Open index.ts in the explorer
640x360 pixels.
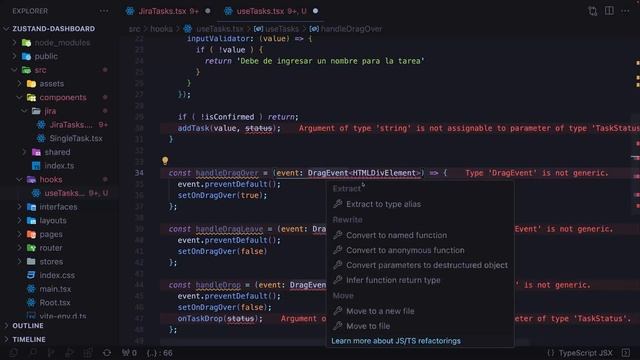pos(59,166)
